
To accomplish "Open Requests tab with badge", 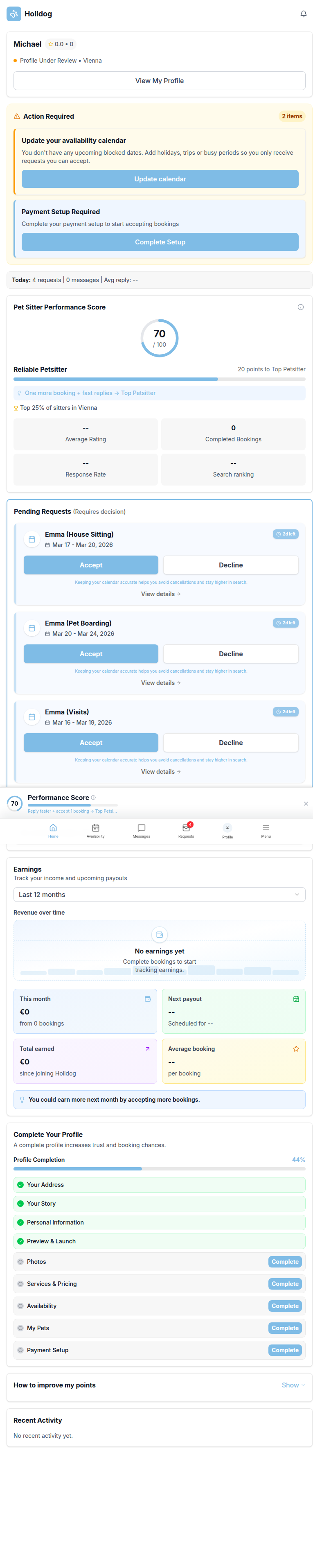I will (x=186, y=831).
